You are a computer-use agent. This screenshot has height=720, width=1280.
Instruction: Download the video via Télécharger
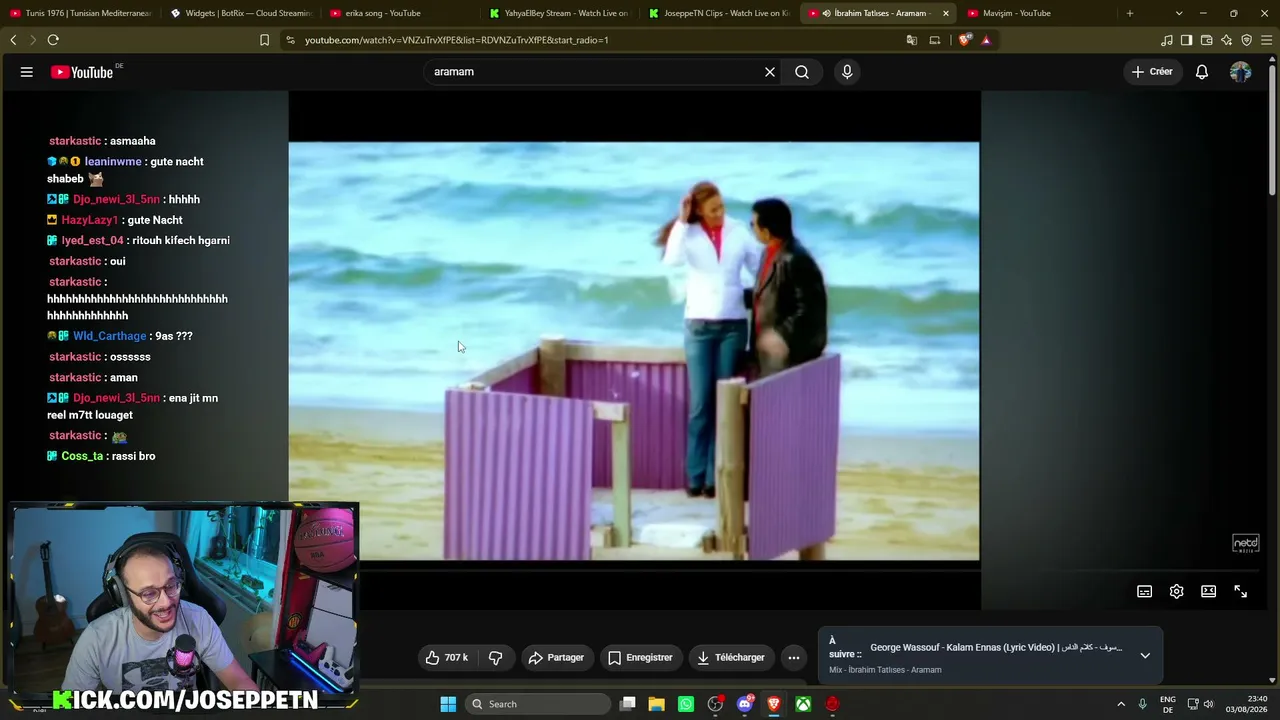coord(731,657)
